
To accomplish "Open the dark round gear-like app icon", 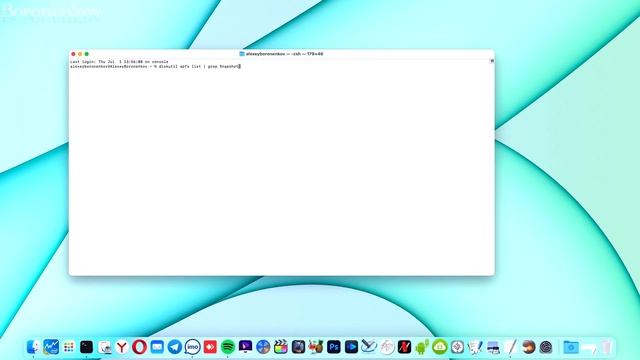I will [x=546, y=347].
